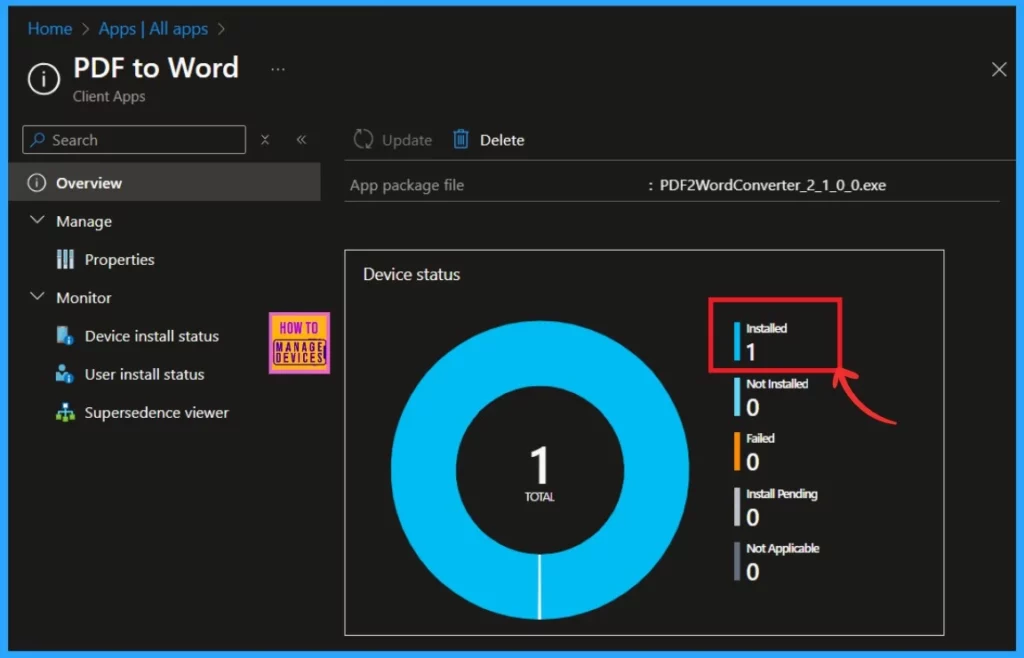Click the Not Installed light blue swatch
The height and width of the screenshot is (658, 1024).
pos(737,397)
